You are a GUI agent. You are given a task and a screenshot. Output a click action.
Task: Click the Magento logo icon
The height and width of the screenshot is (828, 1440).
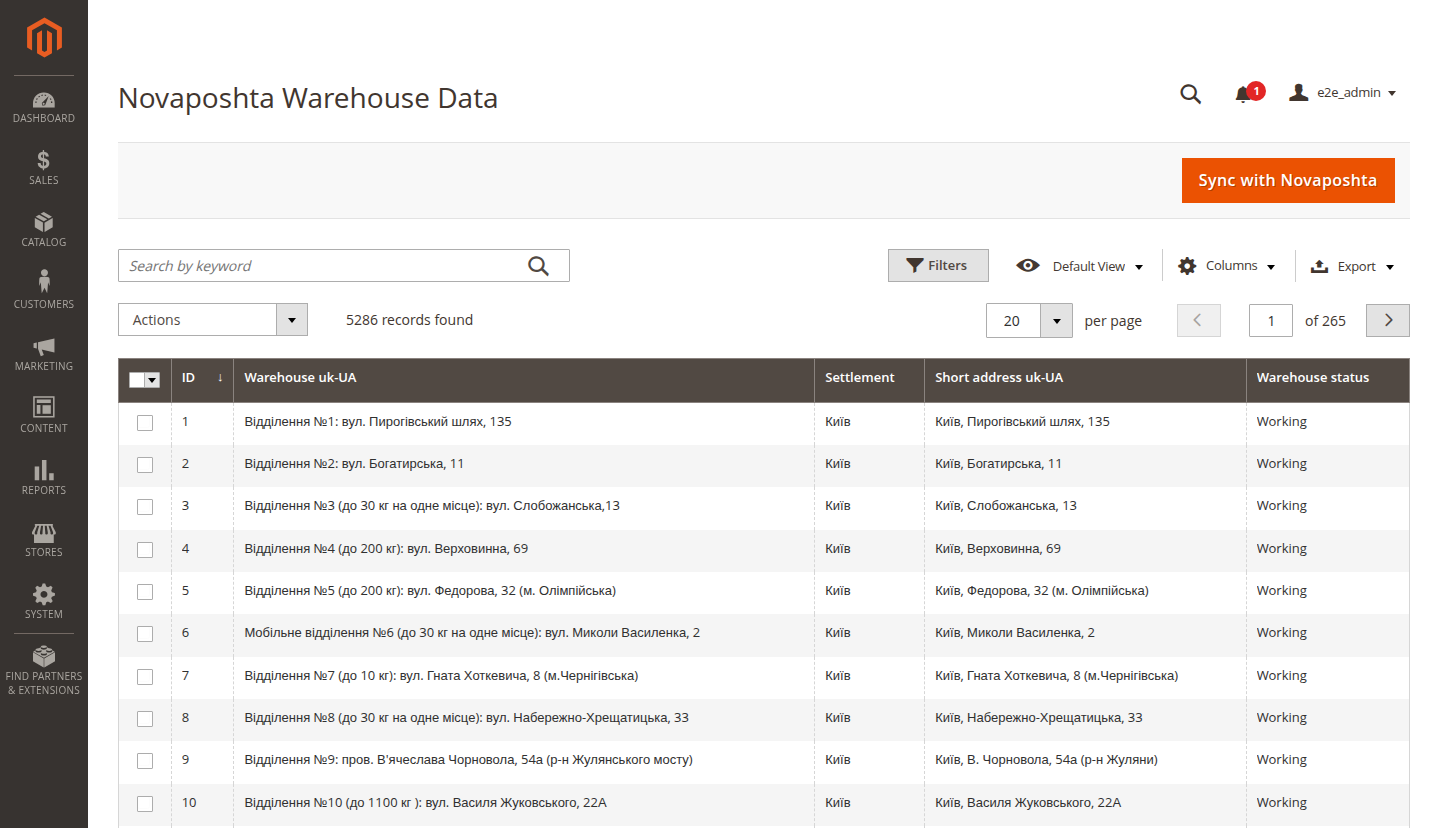[44, 38]
